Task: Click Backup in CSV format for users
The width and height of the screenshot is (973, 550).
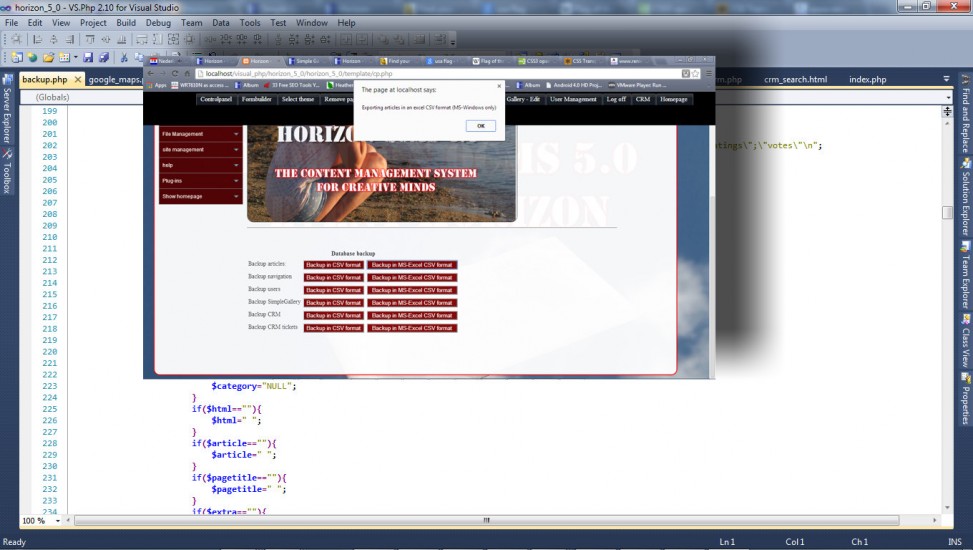Action: [333, 289]
